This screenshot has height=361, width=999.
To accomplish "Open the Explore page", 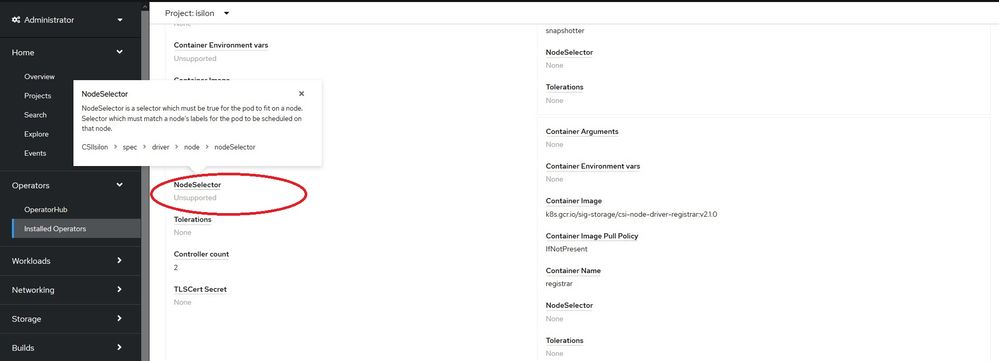I will coord(36,134).
